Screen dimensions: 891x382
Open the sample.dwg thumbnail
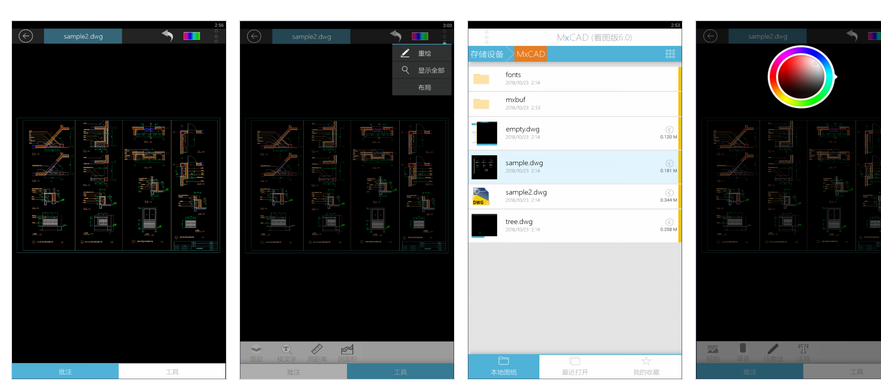tap(484, 167)
